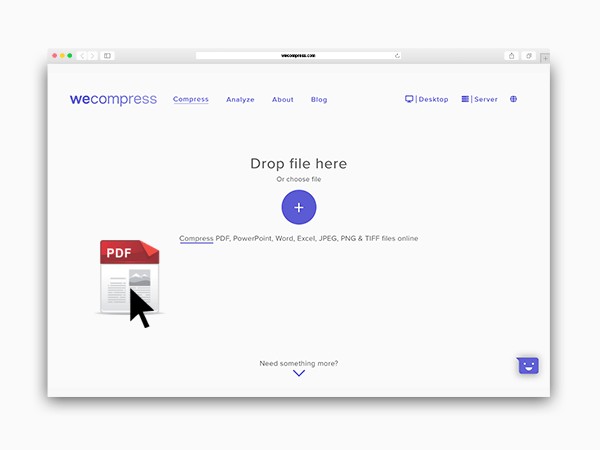Click the browser Share icon
The image size is (600, 450).
512,56
